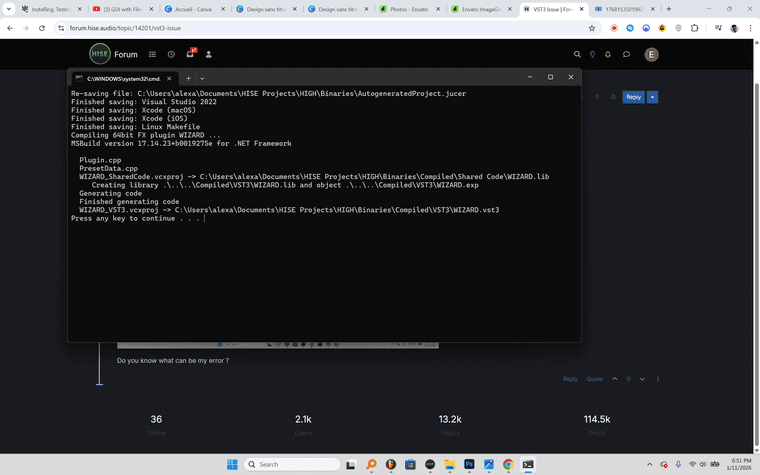Open the forum search magnifier icon
This screenshot has height=475, width=760.
click(577, 54)
